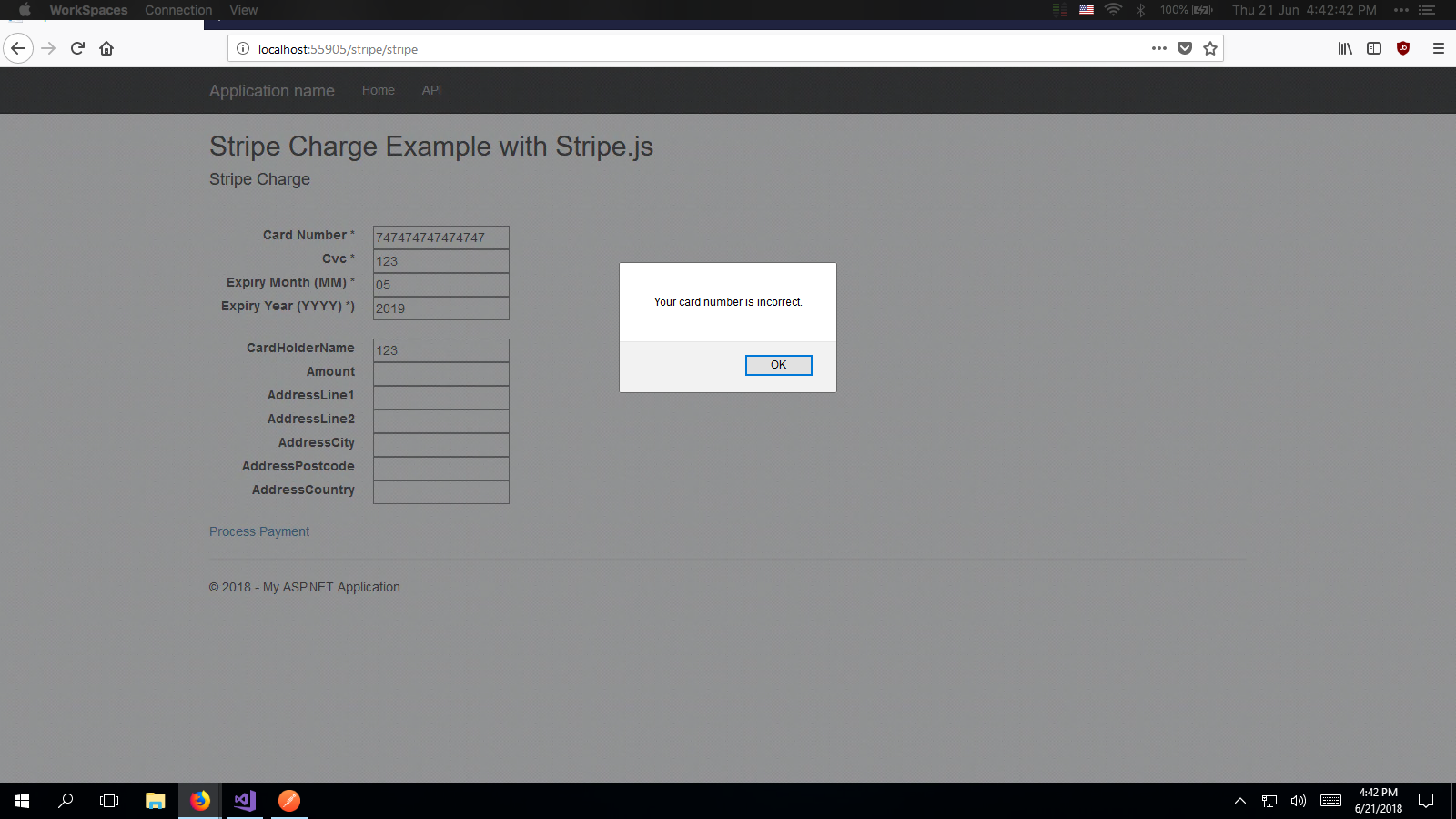Open the browser home page icon
Image resolution: width=1456 pixels, height=819 pixels.
(106, 48)
